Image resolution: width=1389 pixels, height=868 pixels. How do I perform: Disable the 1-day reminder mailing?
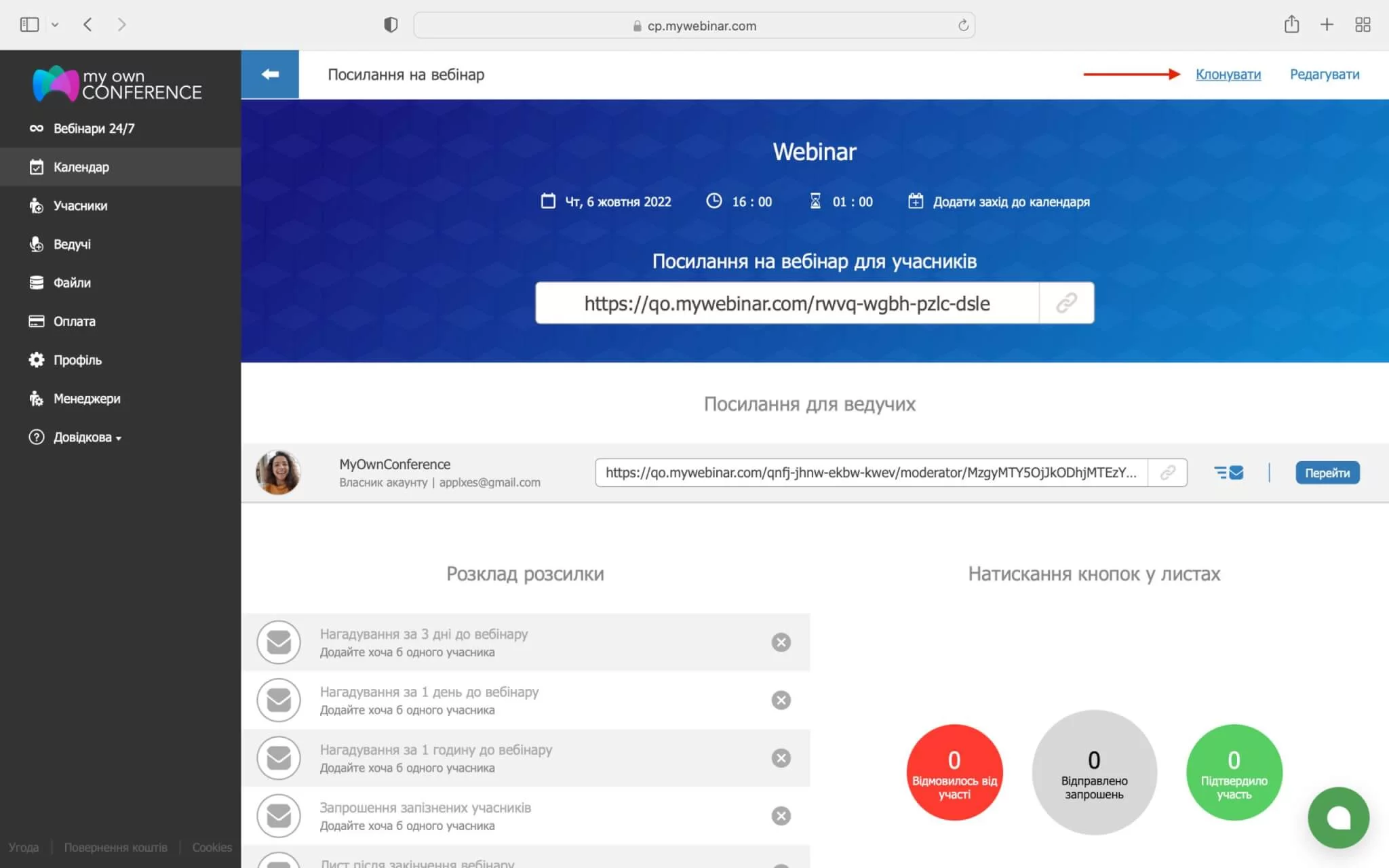click(781, 700)
